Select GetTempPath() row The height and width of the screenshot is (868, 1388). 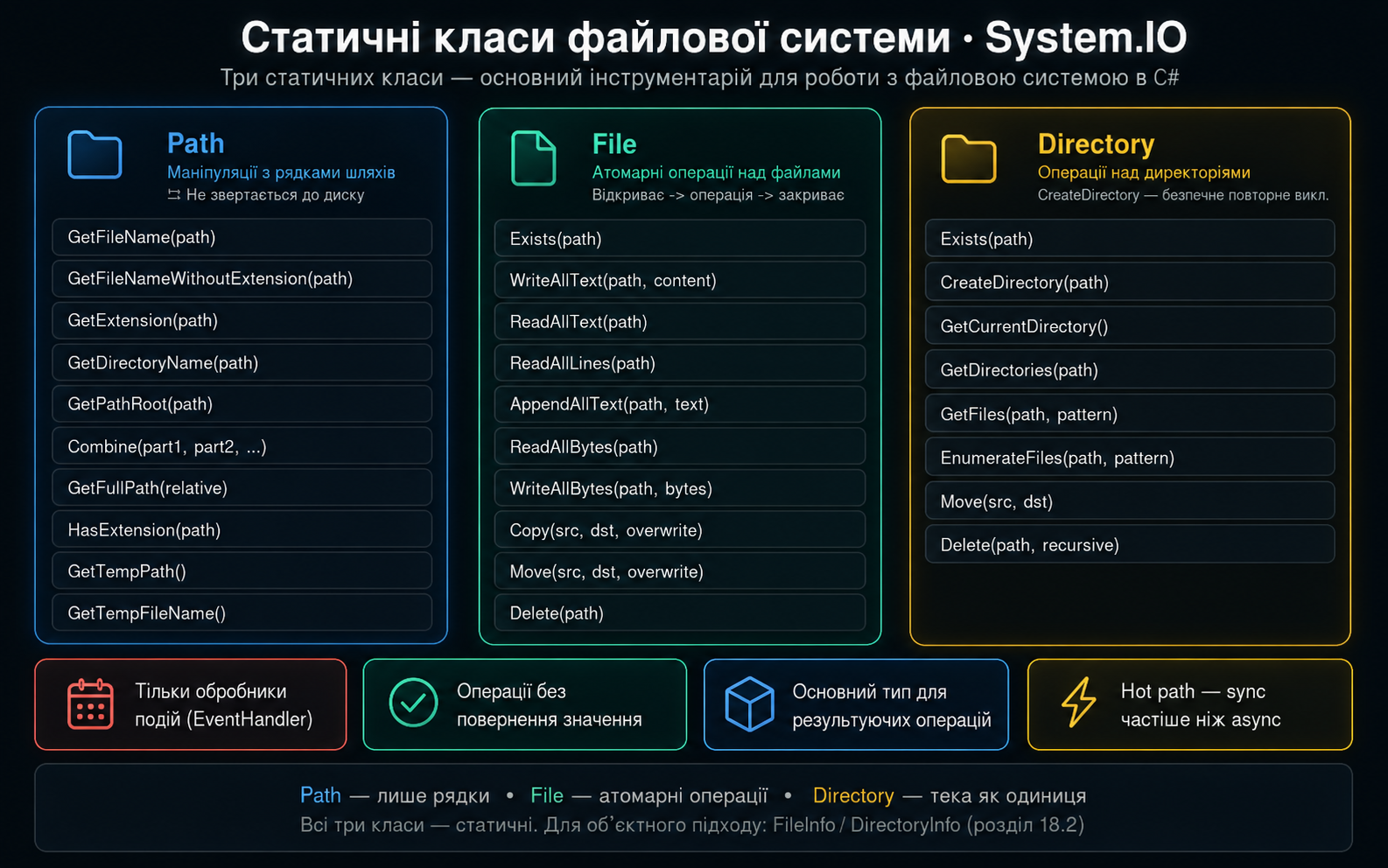point(242,571)
